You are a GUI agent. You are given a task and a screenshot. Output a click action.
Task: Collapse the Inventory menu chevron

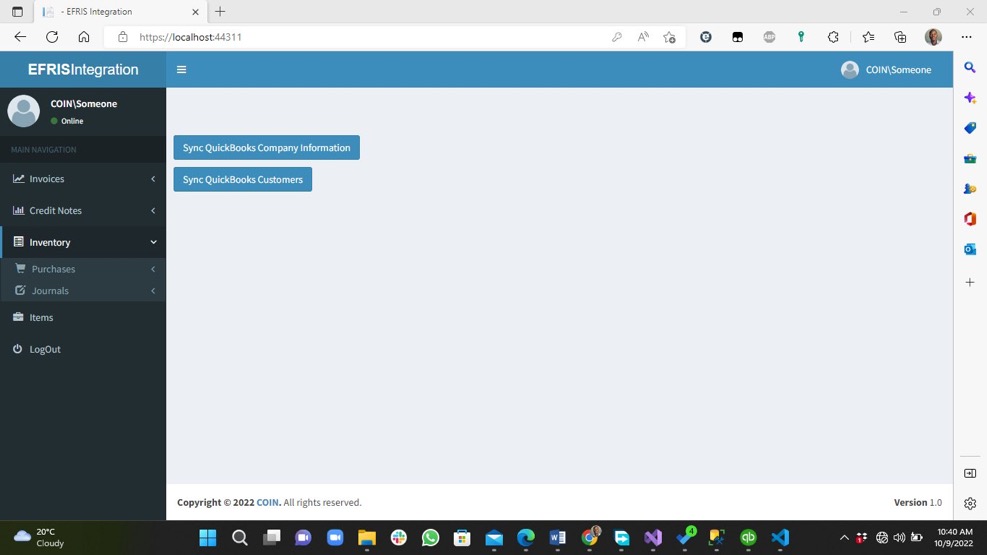[x=153, y=242]
